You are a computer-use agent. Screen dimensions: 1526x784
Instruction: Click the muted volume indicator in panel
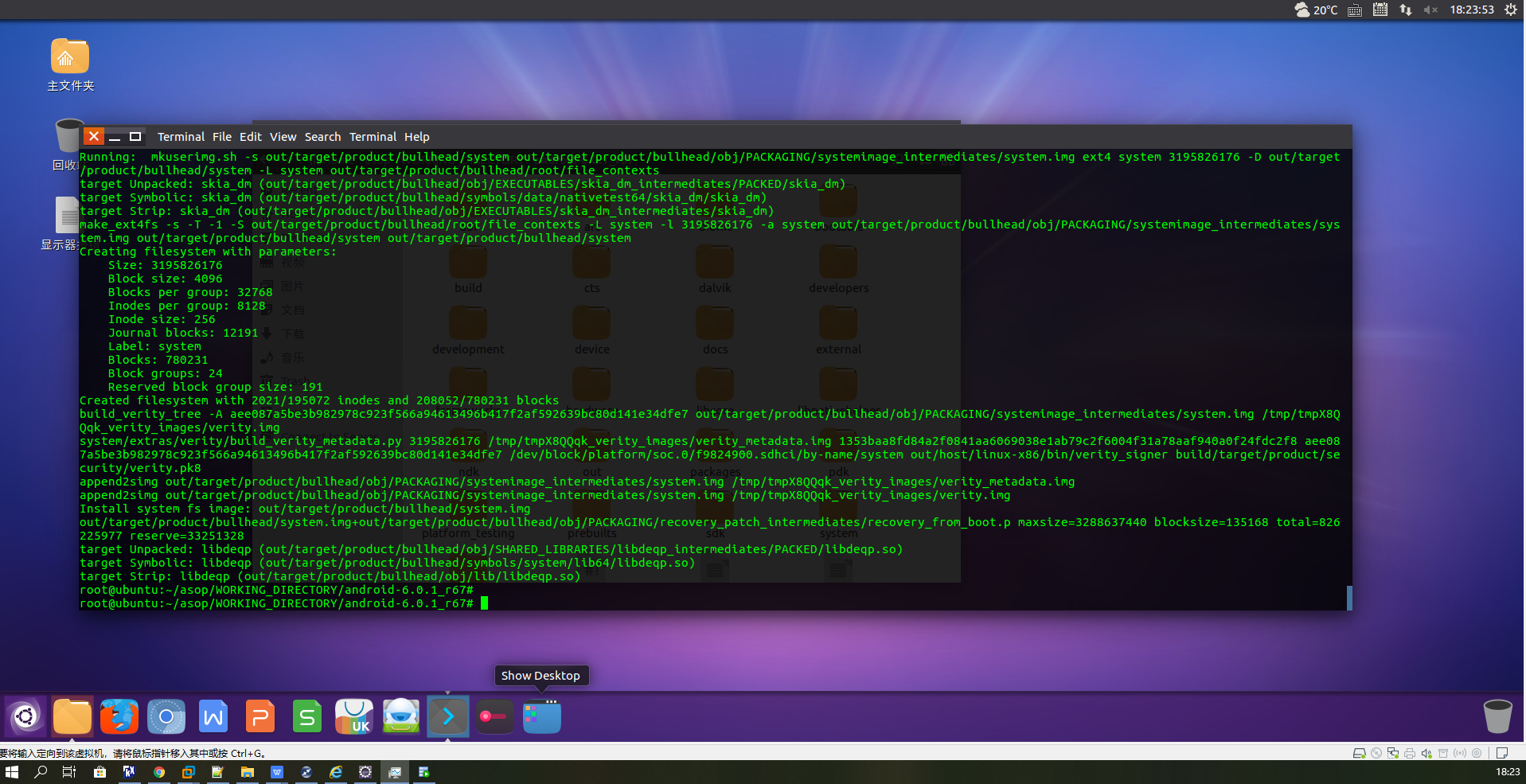pos(1430,10)
